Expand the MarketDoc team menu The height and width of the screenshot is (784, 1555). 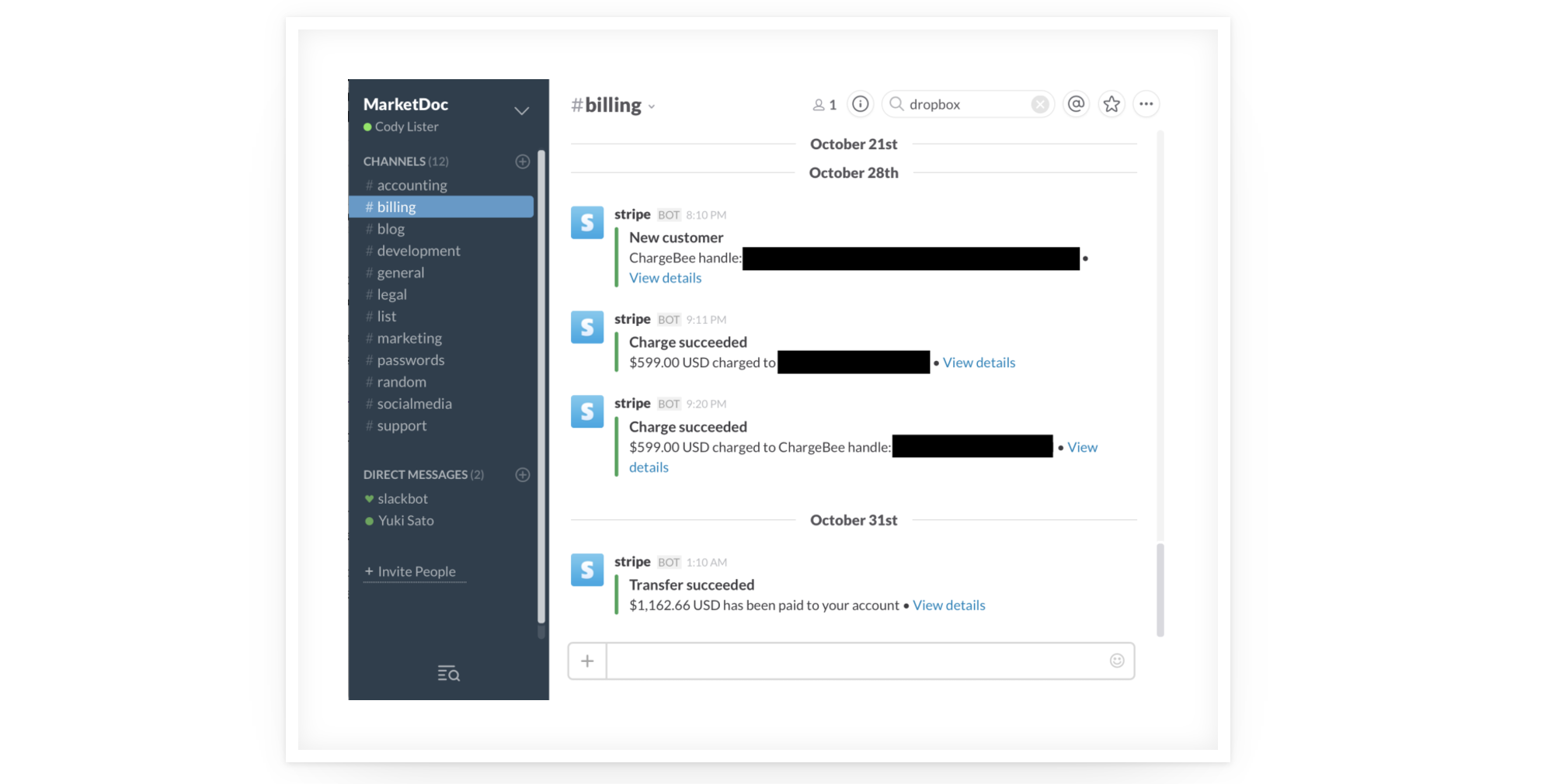coord(521,111)
